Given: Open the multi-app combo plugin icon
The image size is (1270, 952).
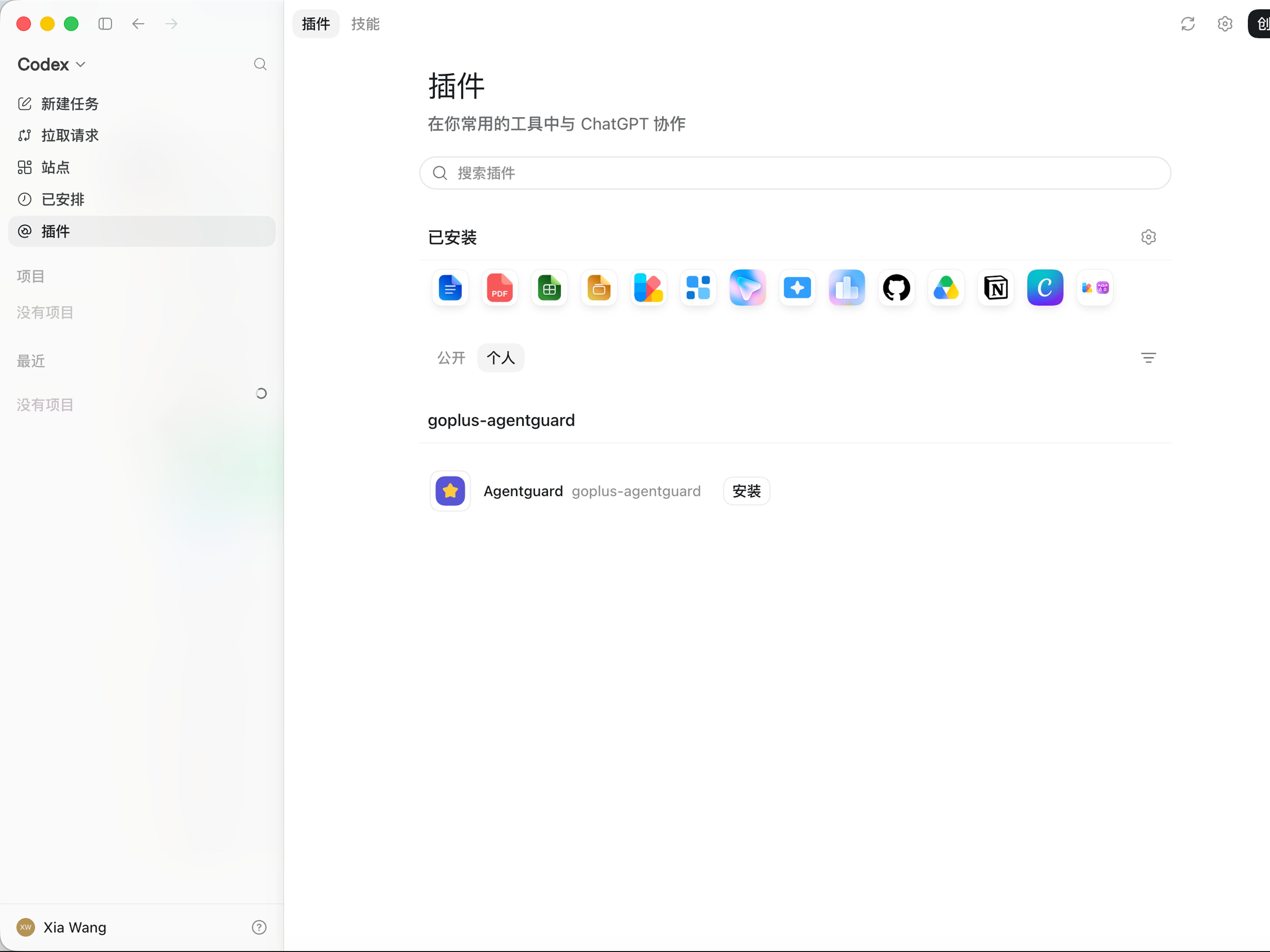Looking at the screenshot, I should 1095,288.
